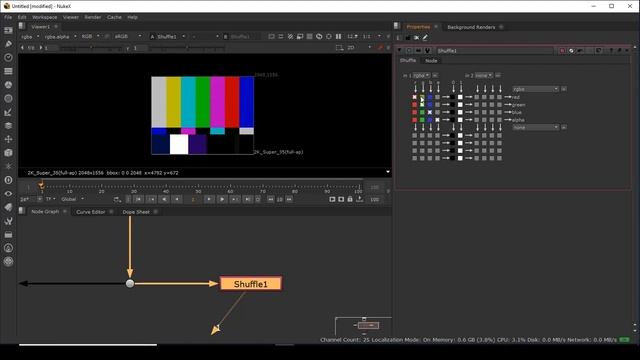
Task: Open the Global frame range dropdown
Action: 73,199
